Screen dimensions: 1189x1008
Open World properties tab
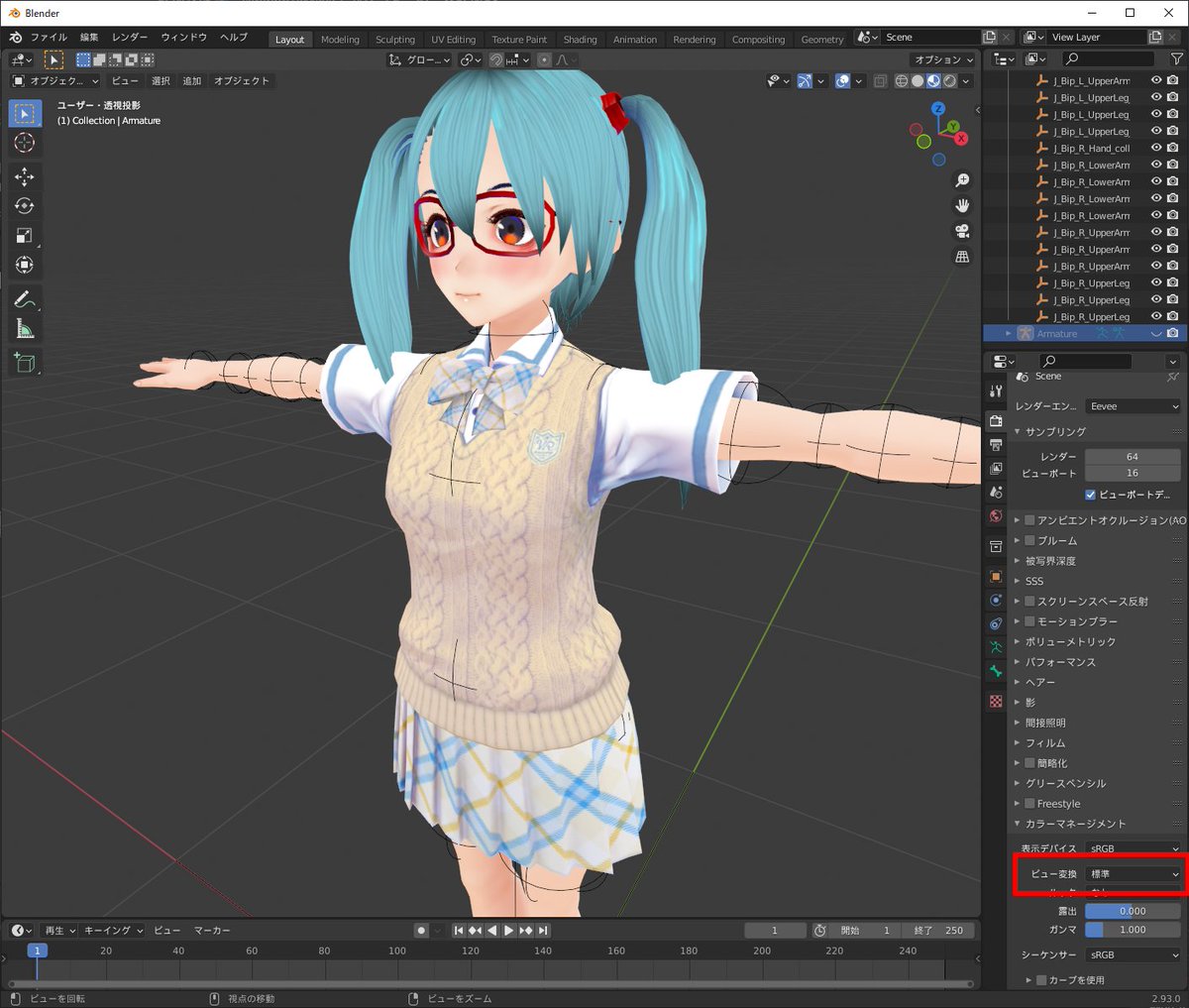[996, 516]
